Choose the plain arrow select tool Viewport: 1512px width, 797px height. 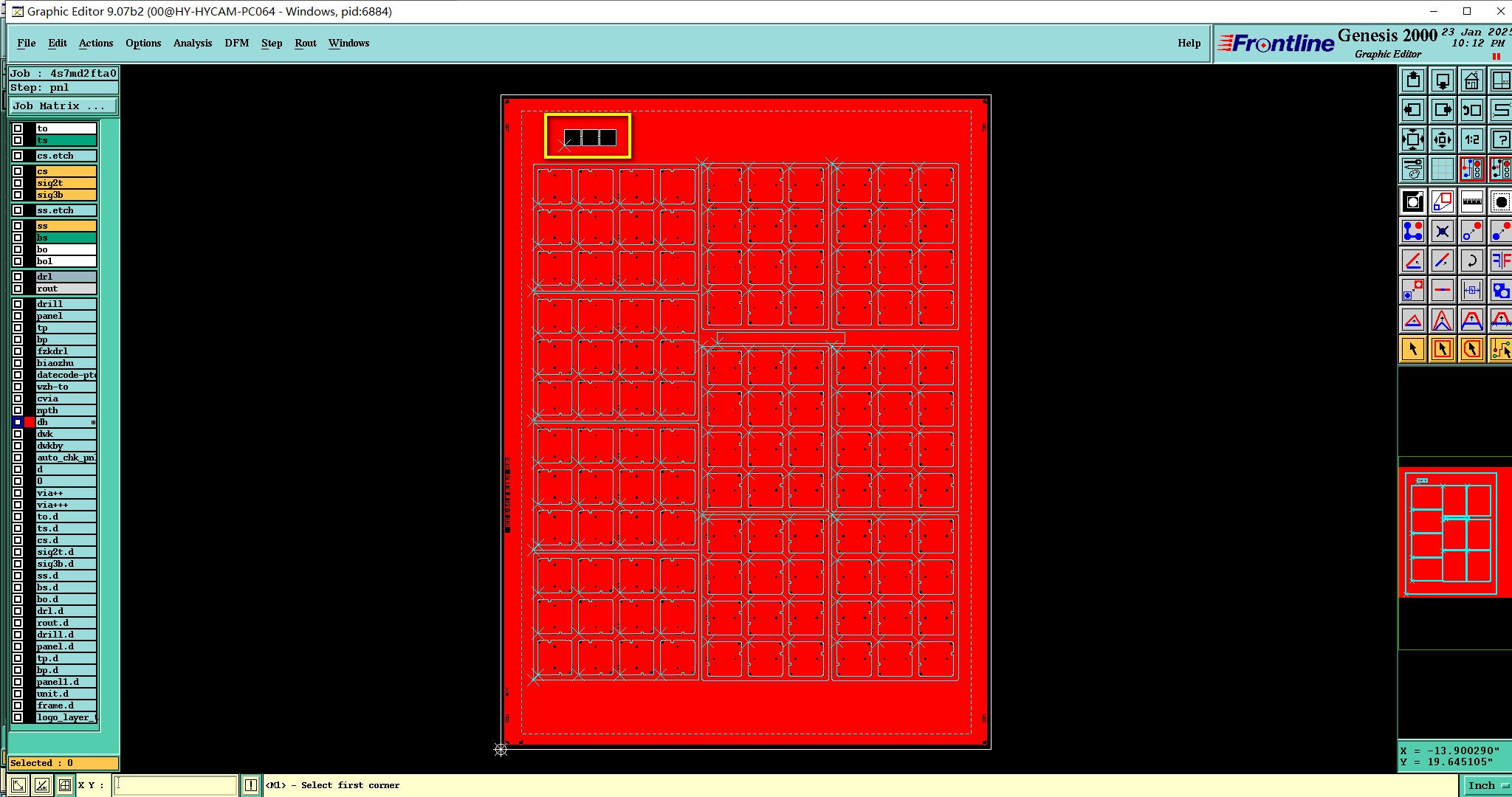[x=1412, y=349]
